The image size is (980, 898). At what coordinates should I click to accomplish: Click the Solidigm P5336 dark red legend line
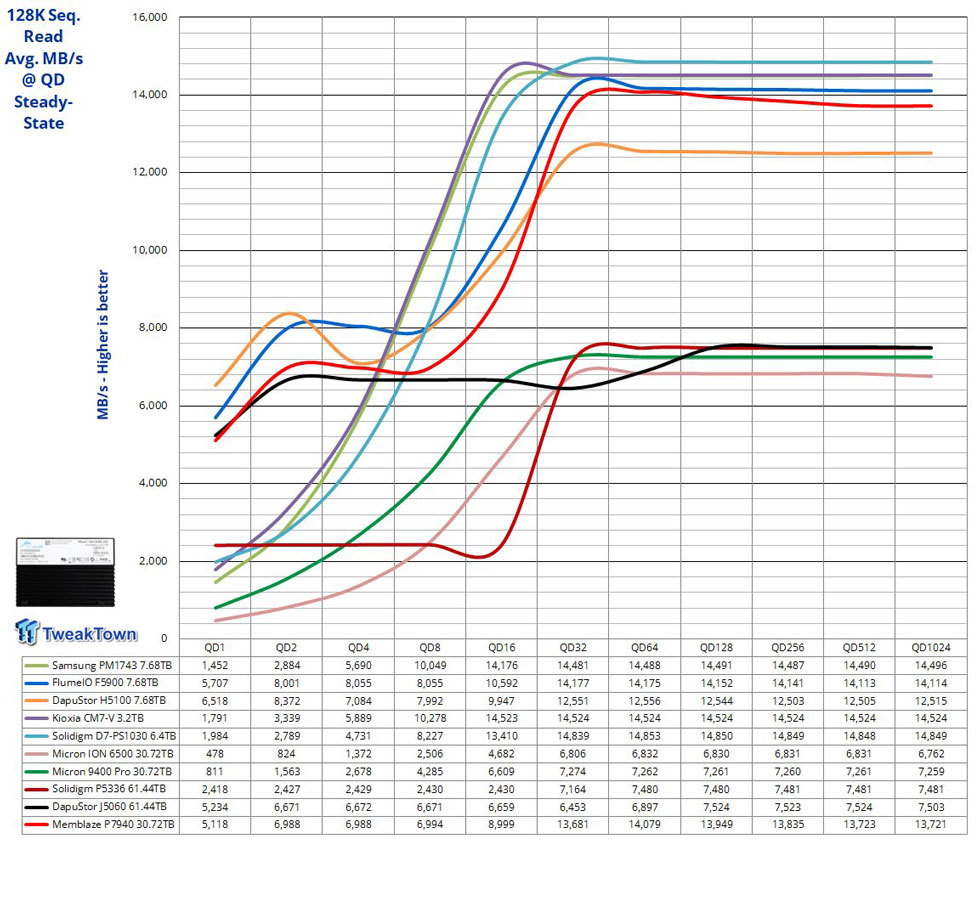36,789
